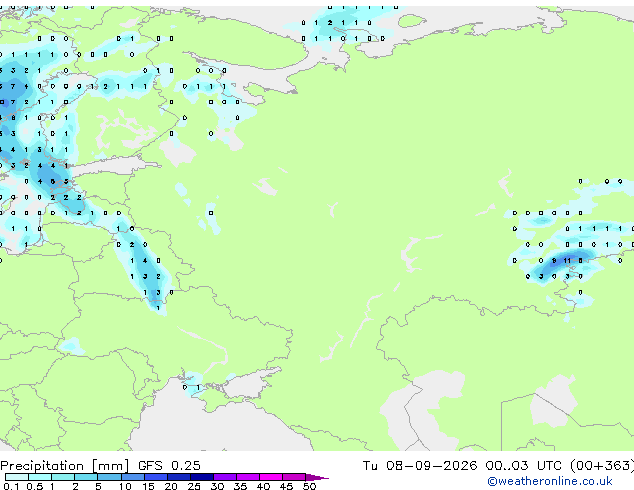
Task: Click the legend label '40'
Action: (x=263, y=486)
